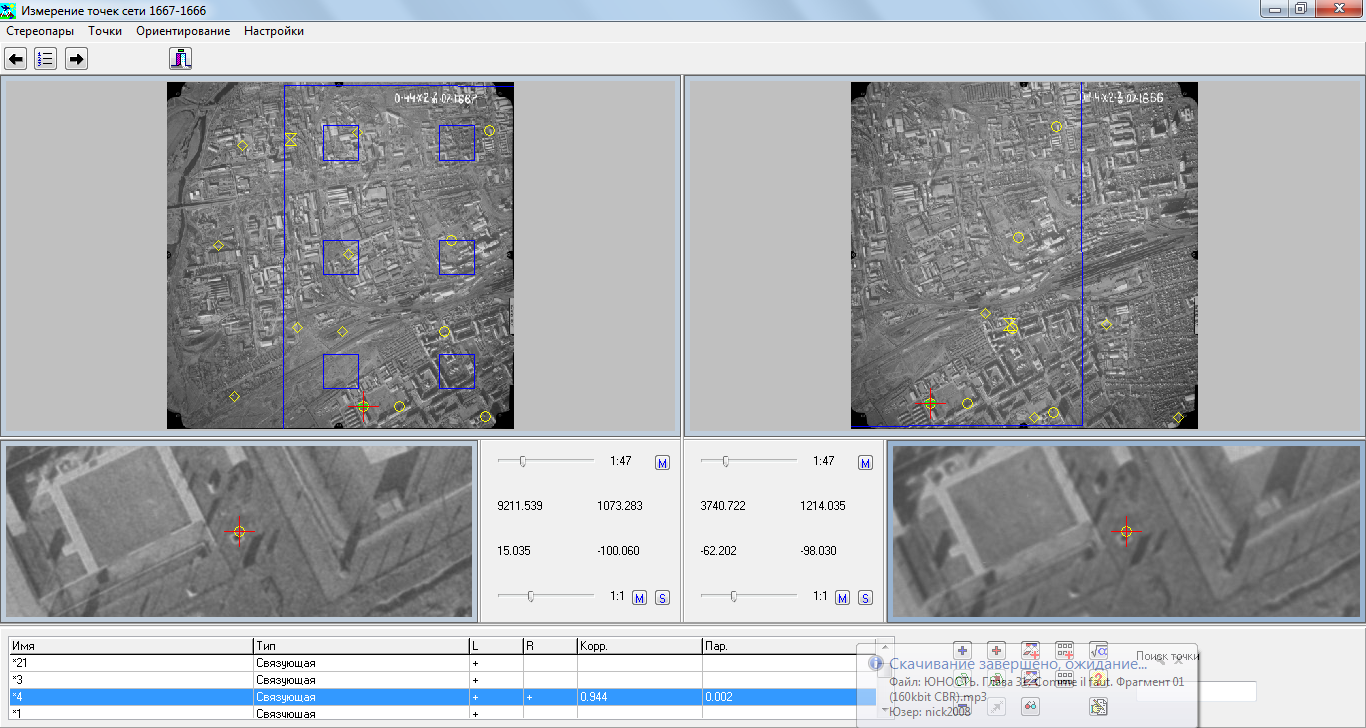Open the Настройки menu
1366x728 pixels.
coord(274,31)
